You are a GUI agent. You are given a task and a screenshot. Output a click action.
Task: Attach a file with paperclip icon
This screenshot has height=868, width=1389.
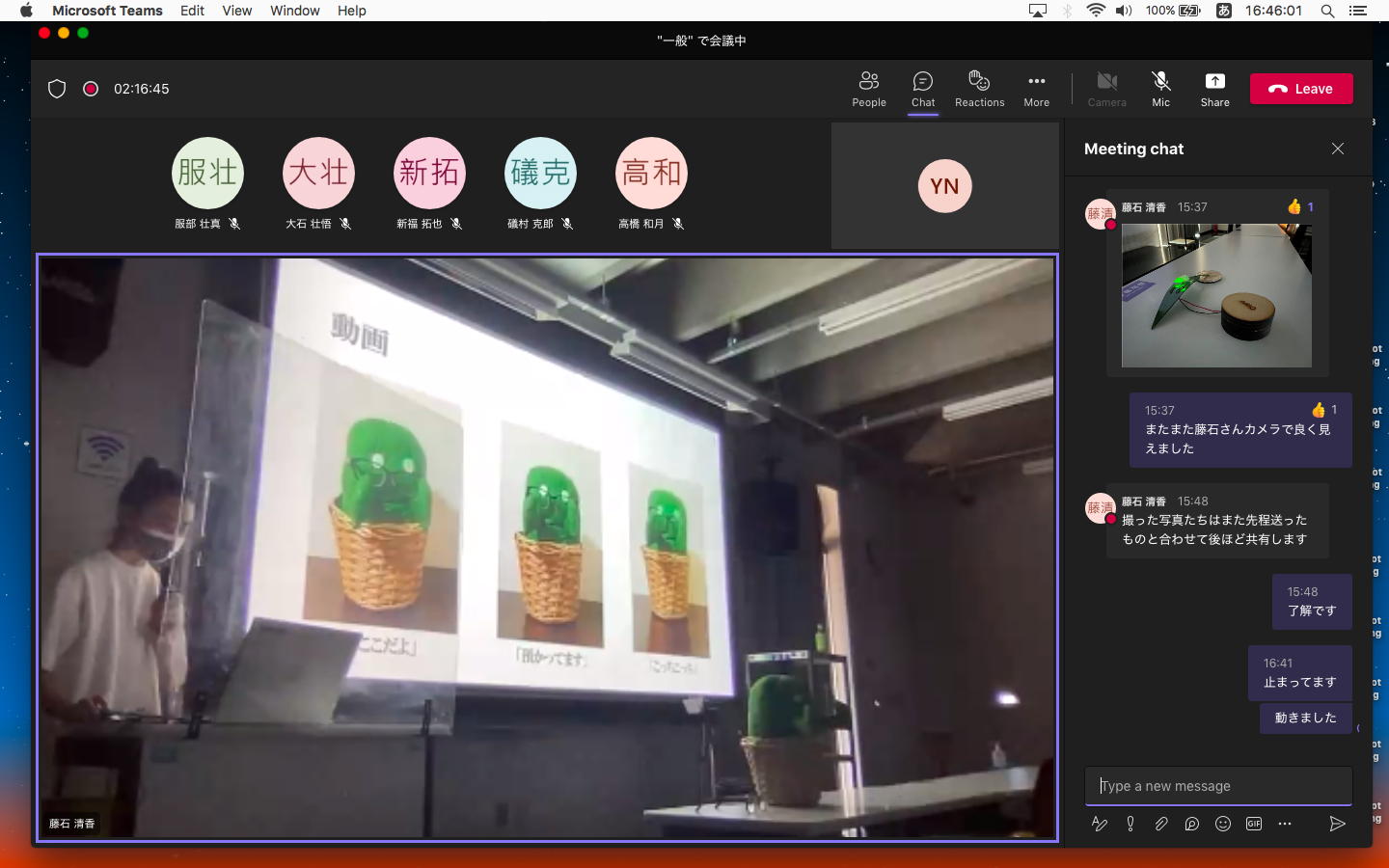click(1161, 824)
